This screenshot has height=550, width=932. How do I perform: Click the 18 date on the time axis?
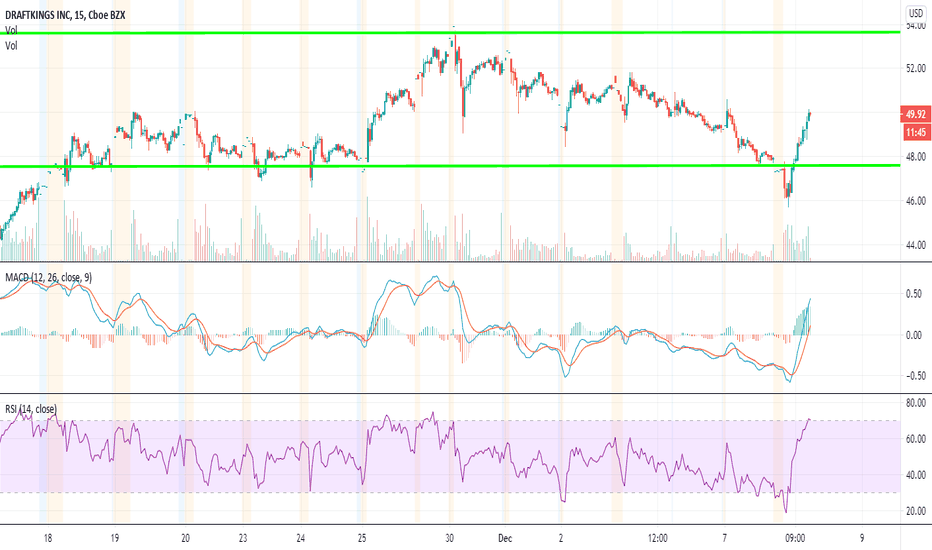point(48,538)
